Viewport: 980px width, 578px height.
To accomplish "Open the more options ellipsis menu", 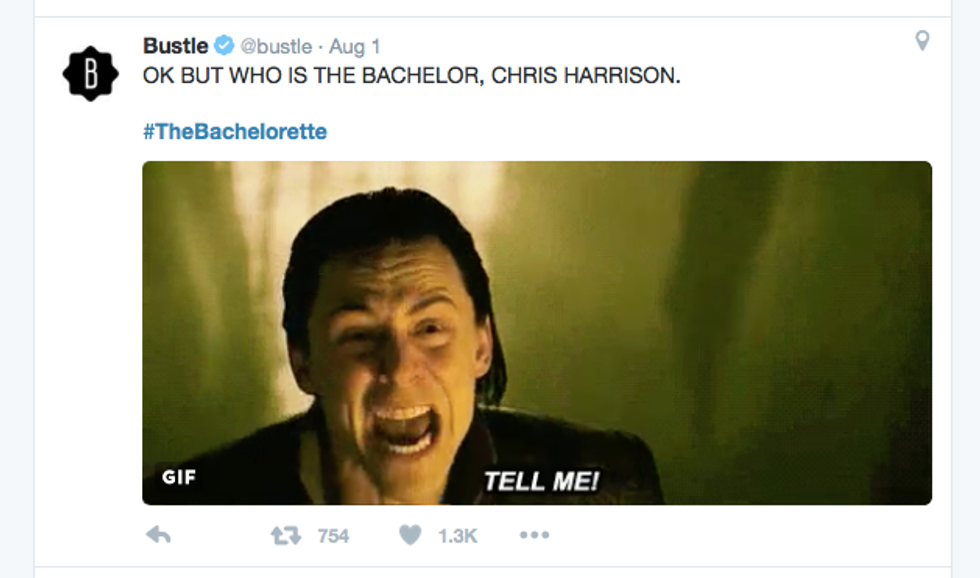I will click(x=534, y=535).
